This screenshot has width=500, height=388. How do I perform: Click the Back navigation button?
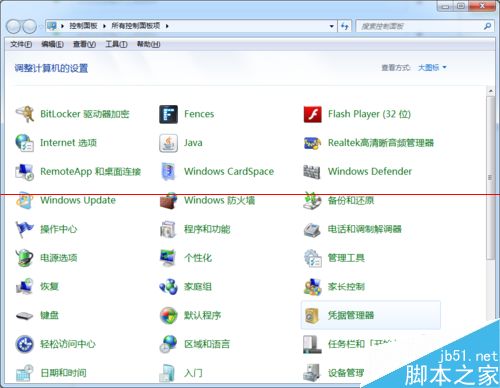click(13, 26)
